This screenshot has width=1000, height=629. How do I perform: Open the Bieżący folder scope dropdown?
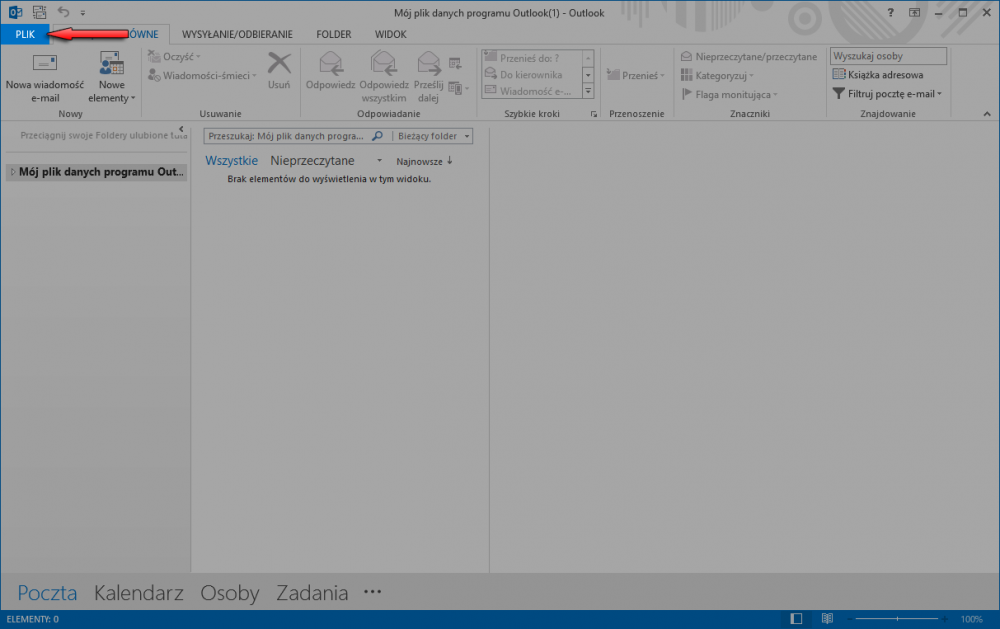(x=432, y=136)
